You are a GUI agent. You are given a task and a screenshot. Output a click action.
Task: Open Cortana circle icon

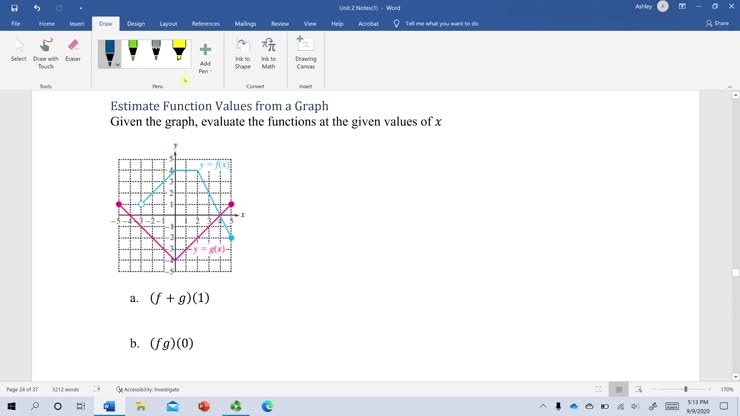point(58,406)
